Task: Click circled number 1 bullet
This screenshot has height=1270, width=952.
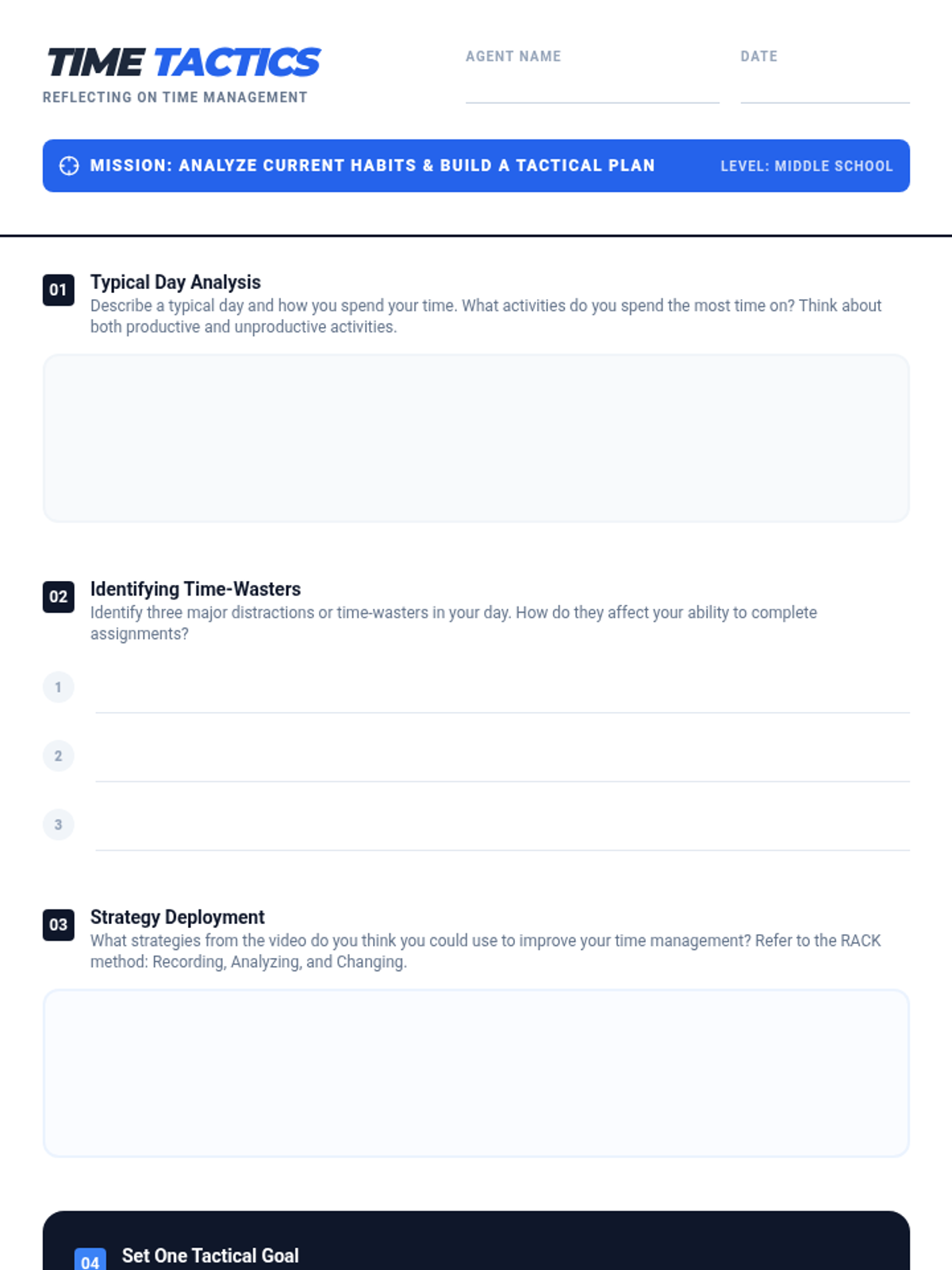Action: [59, 687]
